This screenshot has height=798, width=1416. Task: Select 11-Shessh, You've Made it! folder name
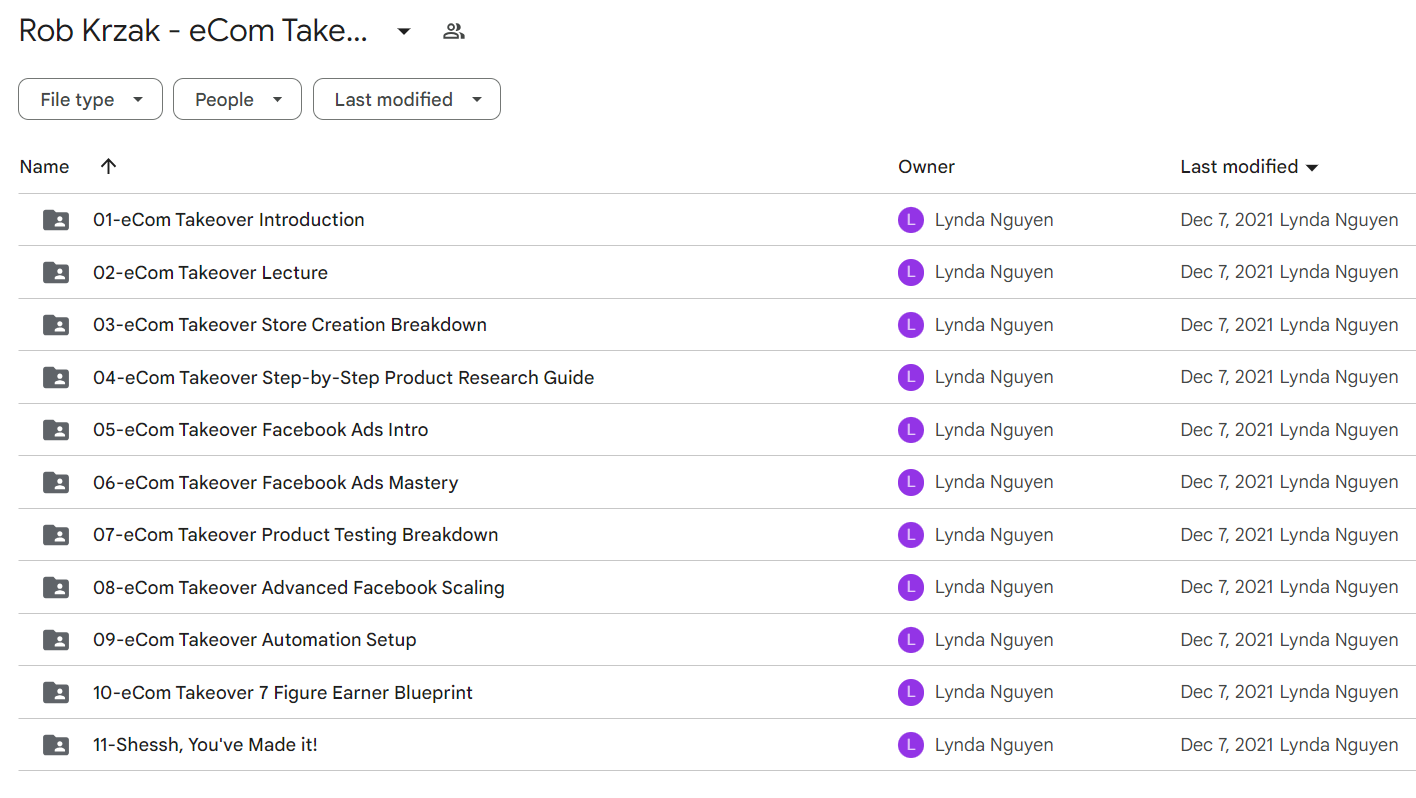pos(205,745)
